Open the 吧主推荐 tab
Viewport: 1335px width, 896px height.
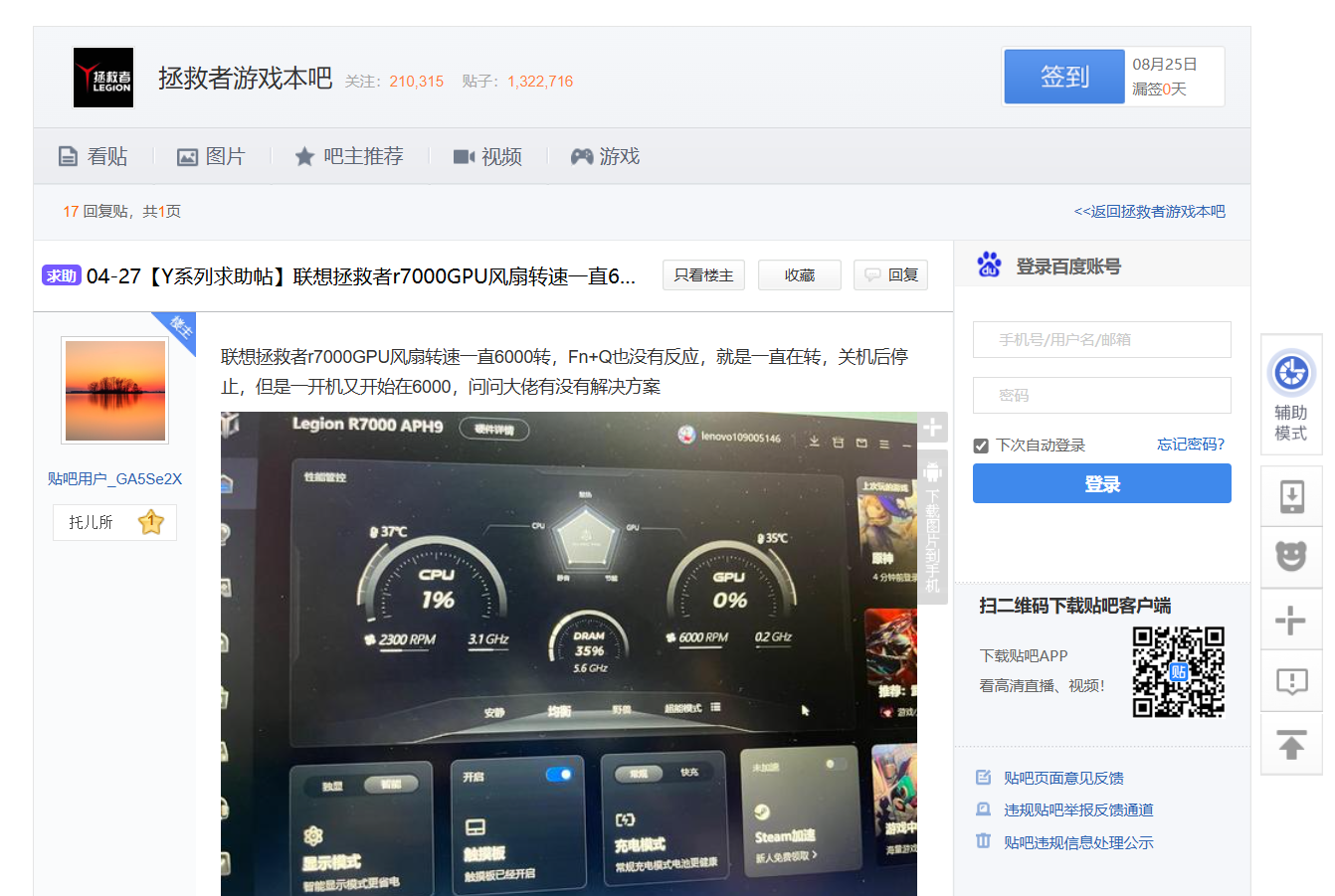tap(349, 156)
